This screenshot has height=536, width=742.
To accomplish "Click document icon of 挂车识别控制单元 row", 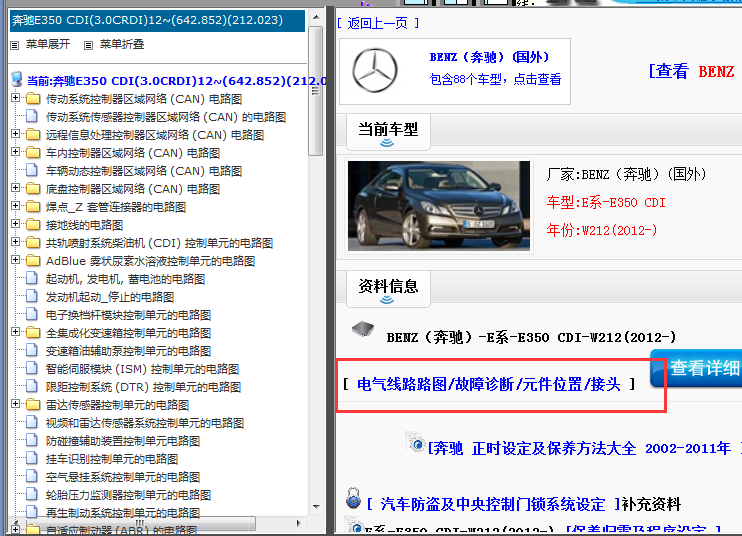I will [x=32, y=458].
